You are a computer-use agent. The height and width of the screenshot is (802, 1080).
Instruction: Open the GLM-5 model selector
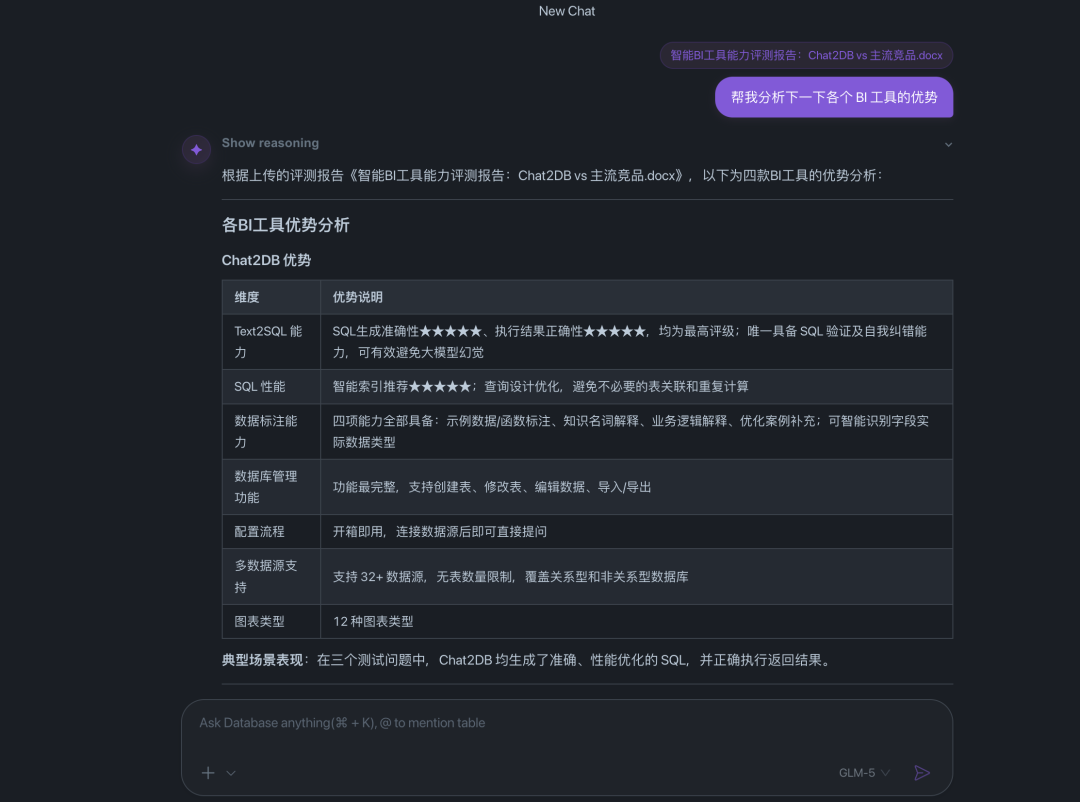click(x=864, y=772)
